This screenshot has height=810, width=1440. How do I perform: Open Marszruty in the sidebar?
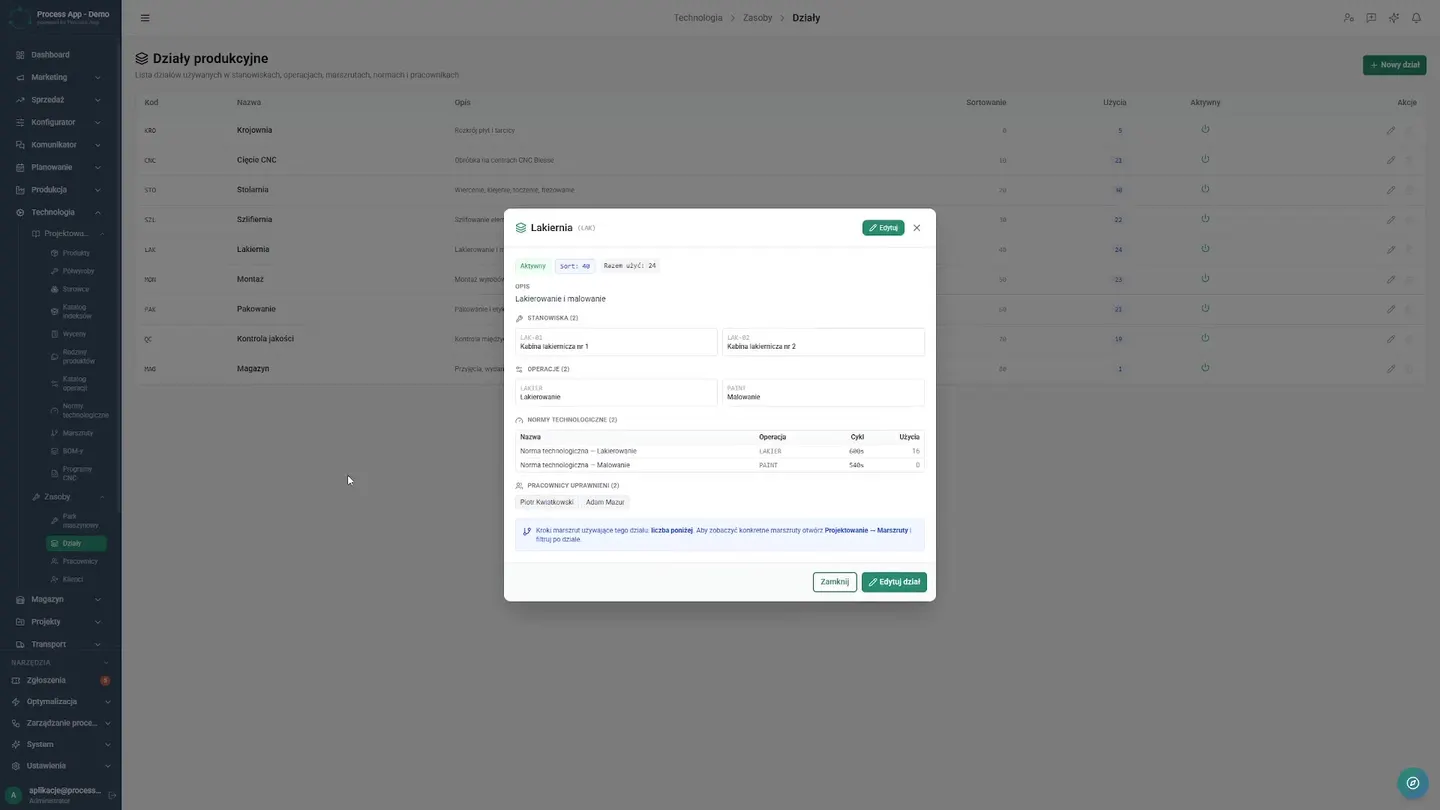point(77,433)
